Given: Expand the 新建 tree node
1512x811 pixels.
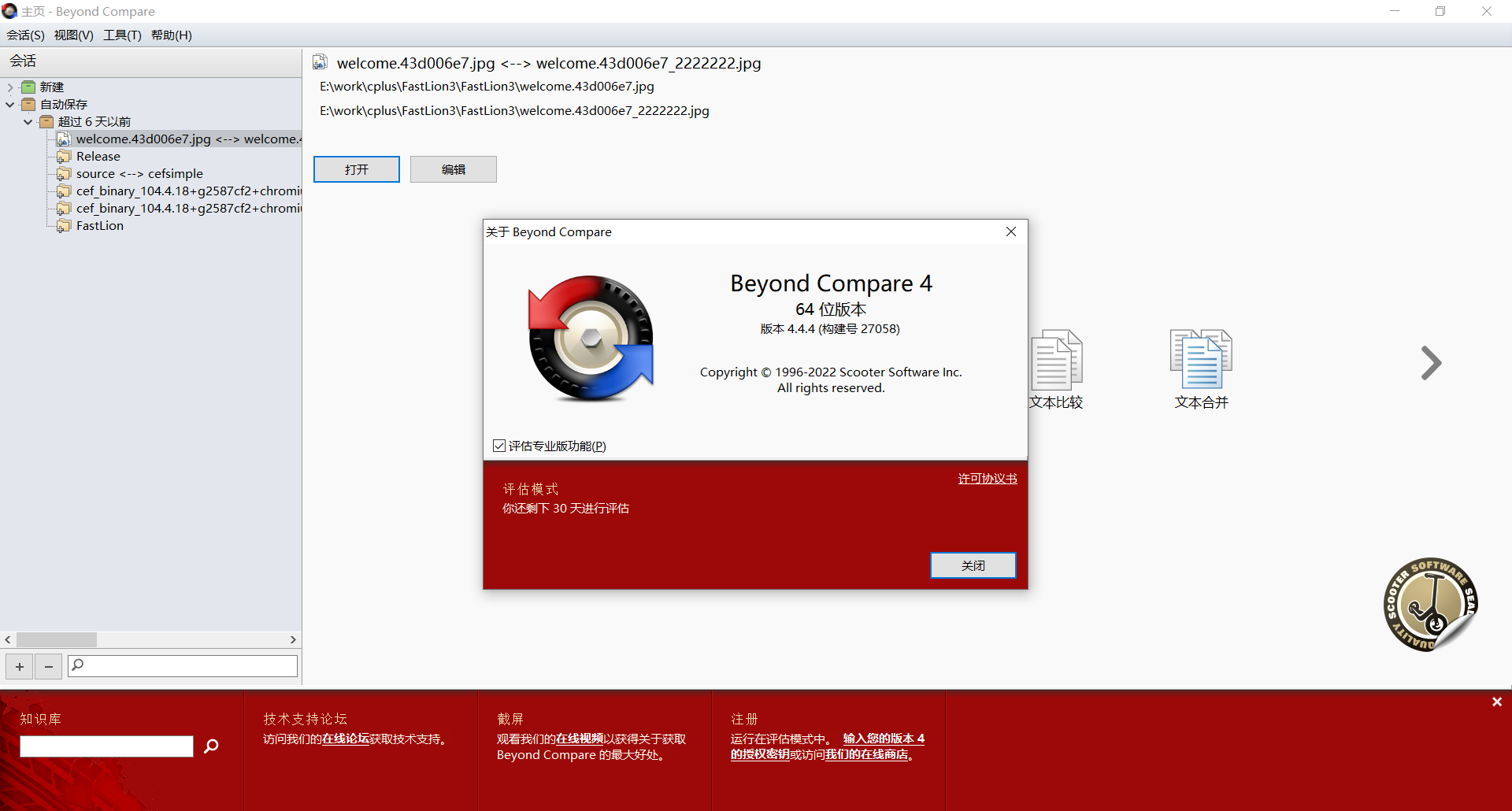Looking at the screenshot, I should click(10, 87).
